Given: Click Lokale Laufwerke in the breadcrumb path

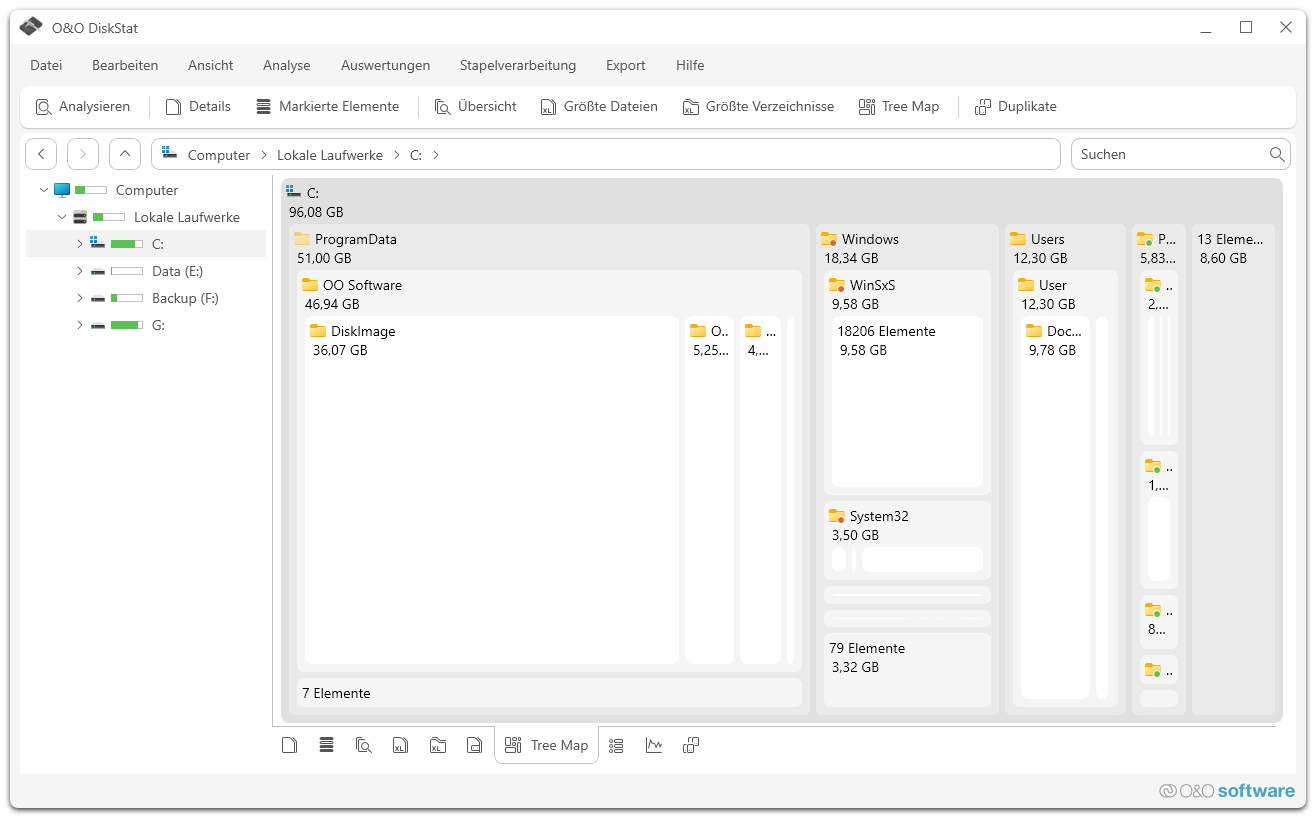Looking at the screenshot, I should point(330,155).
